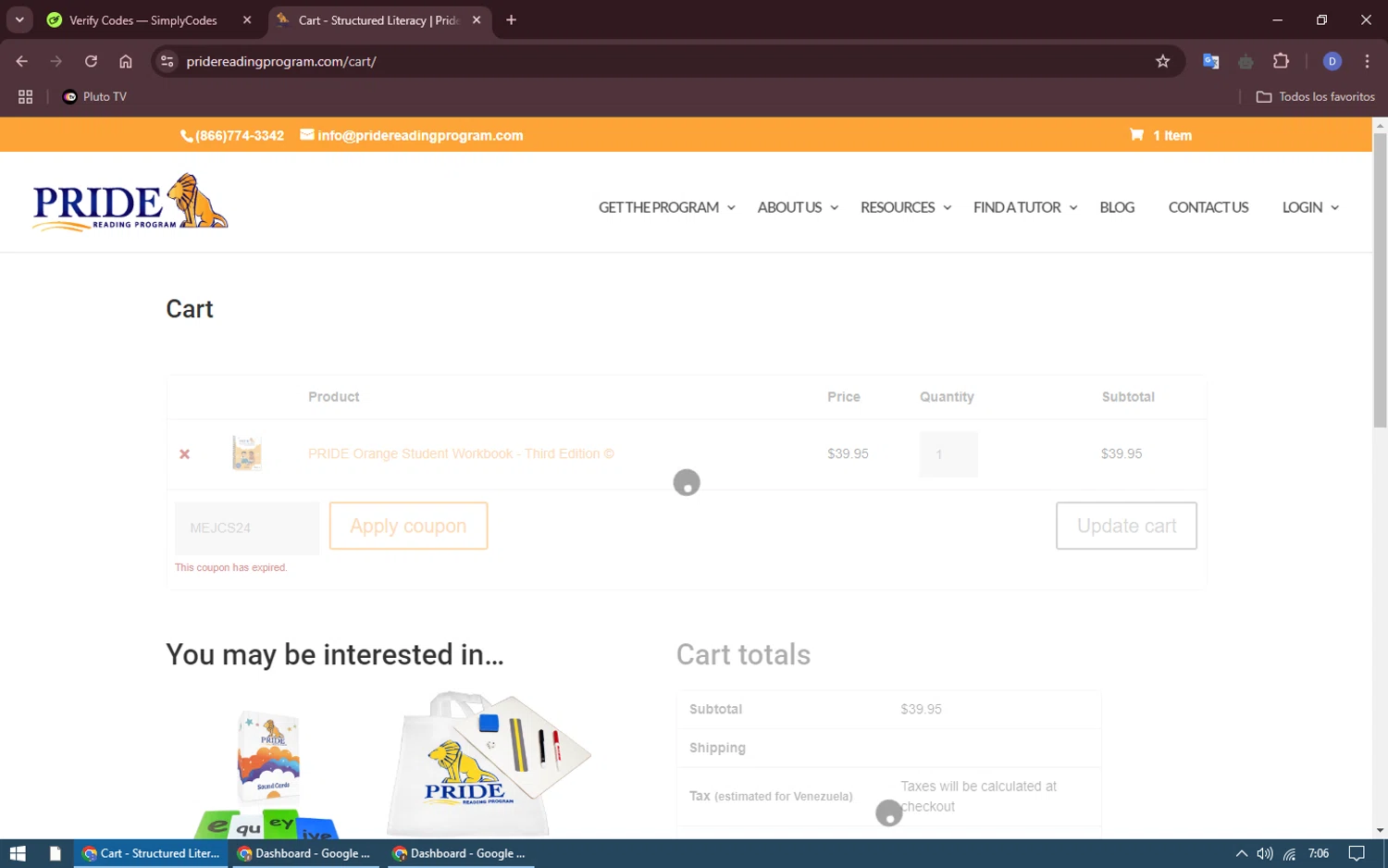
Task: Open the Chrome profile avatar D
Action: click(1332, 61)
